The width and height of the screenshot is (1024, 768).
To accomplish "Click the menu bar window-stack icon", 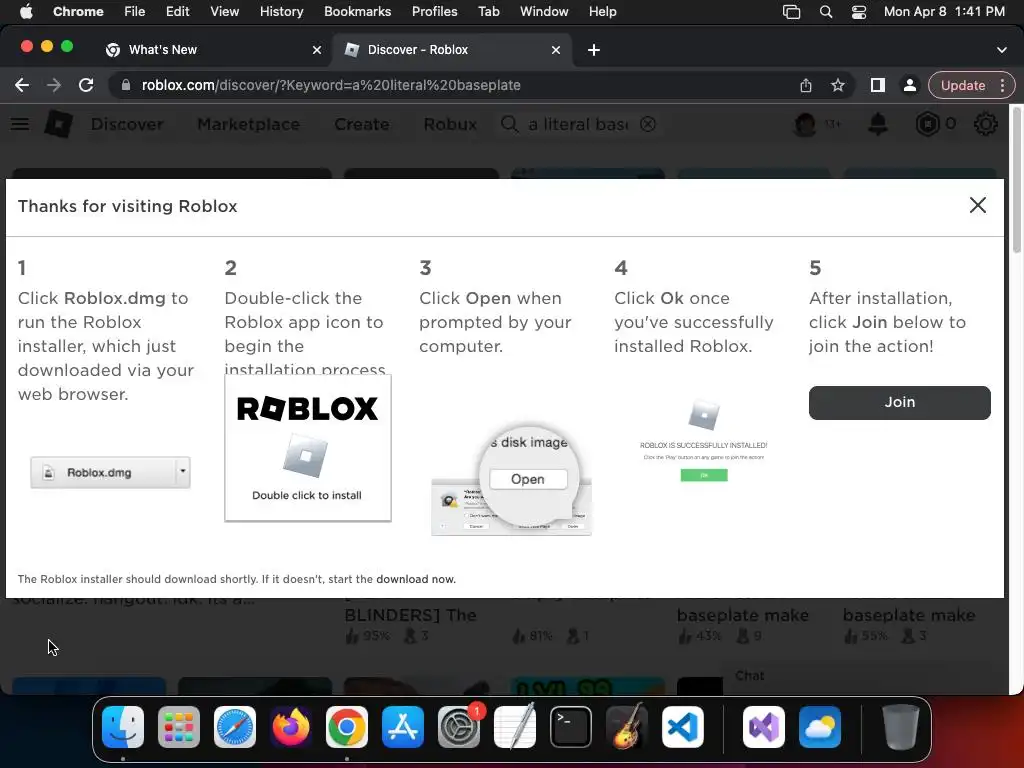I will pyautogui.click(x=791, y=12).
